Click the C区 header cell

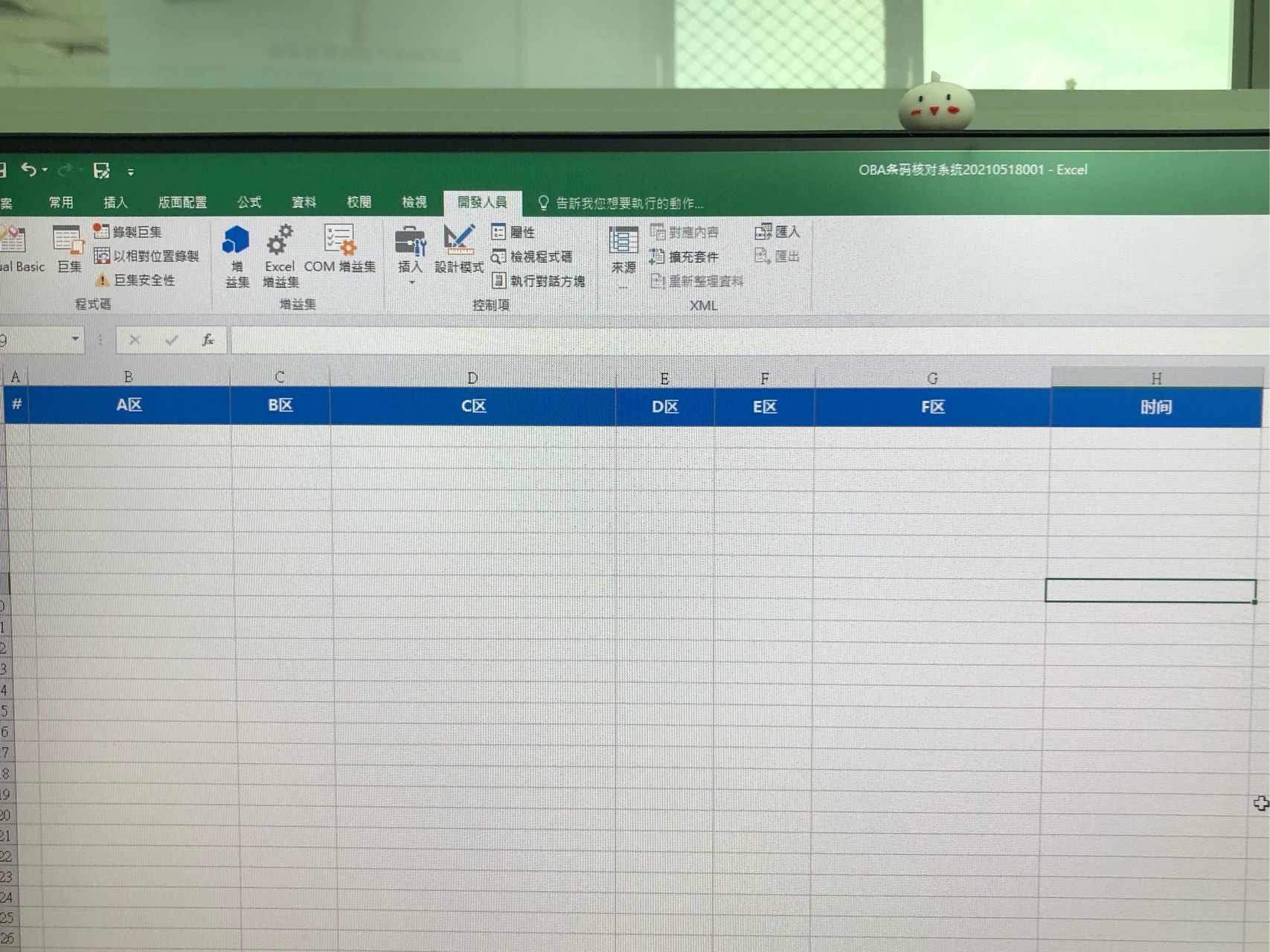click(x=473, y=407)
